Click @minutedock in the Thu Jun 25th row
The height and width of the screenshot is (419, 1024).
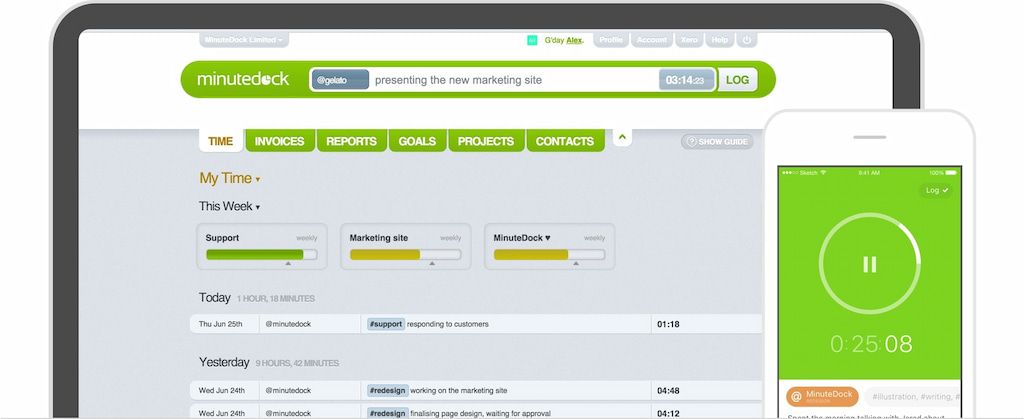288,324
